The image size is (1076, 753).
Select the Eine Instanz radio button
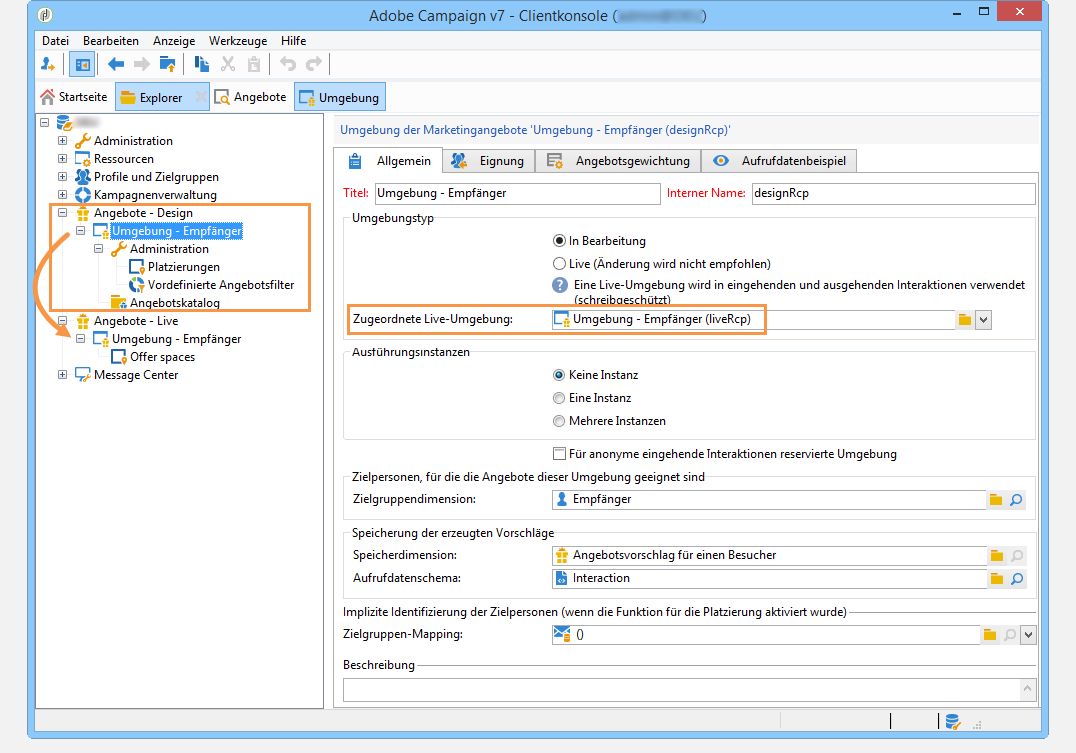point(559,398)
